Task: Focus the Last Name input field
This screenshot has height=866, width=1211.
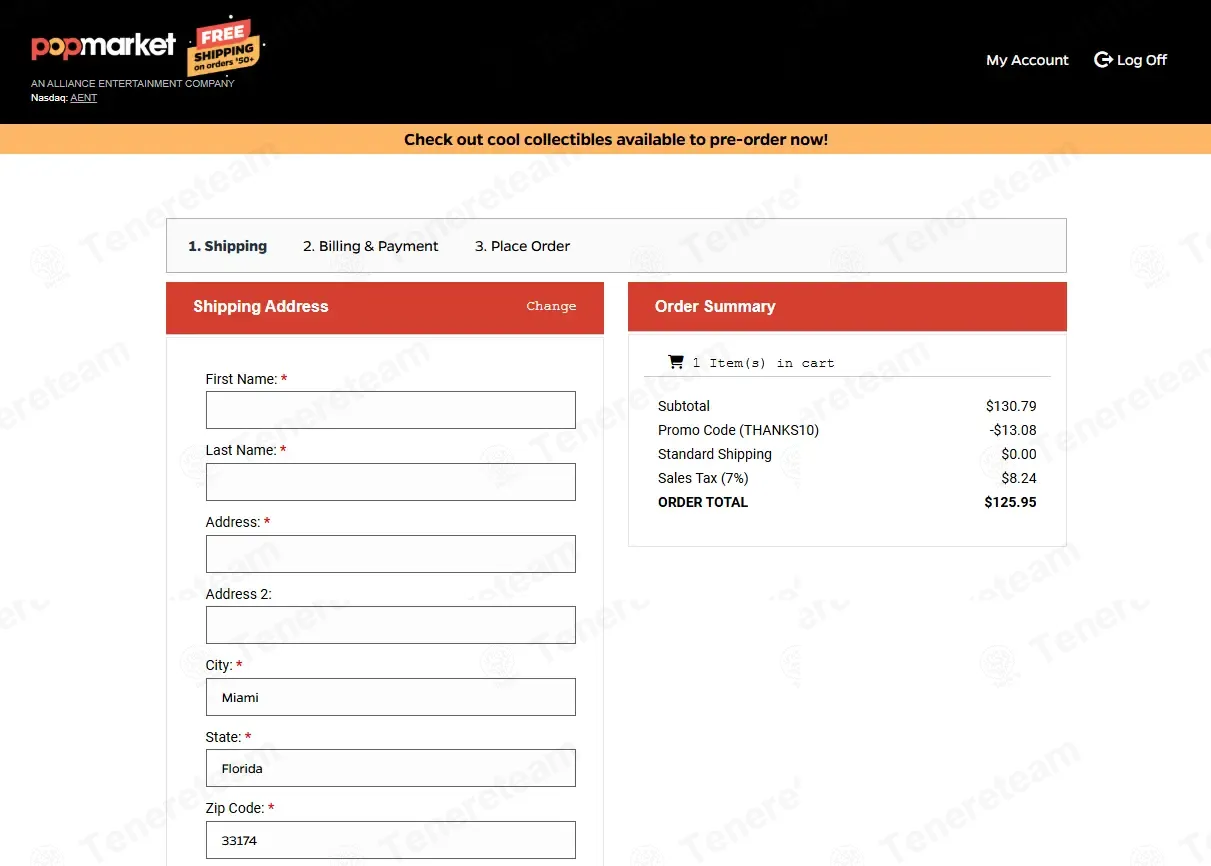Action: (391, 482)
